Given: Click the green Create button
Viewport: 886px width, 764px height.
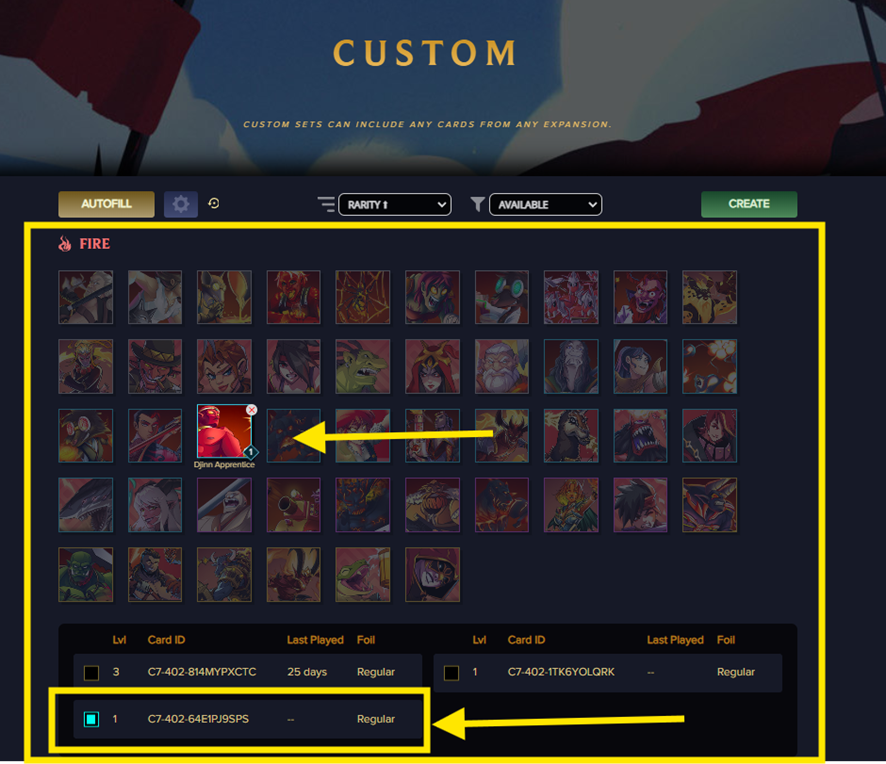Looking at the screenshot, I should pyautogui.click(x=749, y=204).
